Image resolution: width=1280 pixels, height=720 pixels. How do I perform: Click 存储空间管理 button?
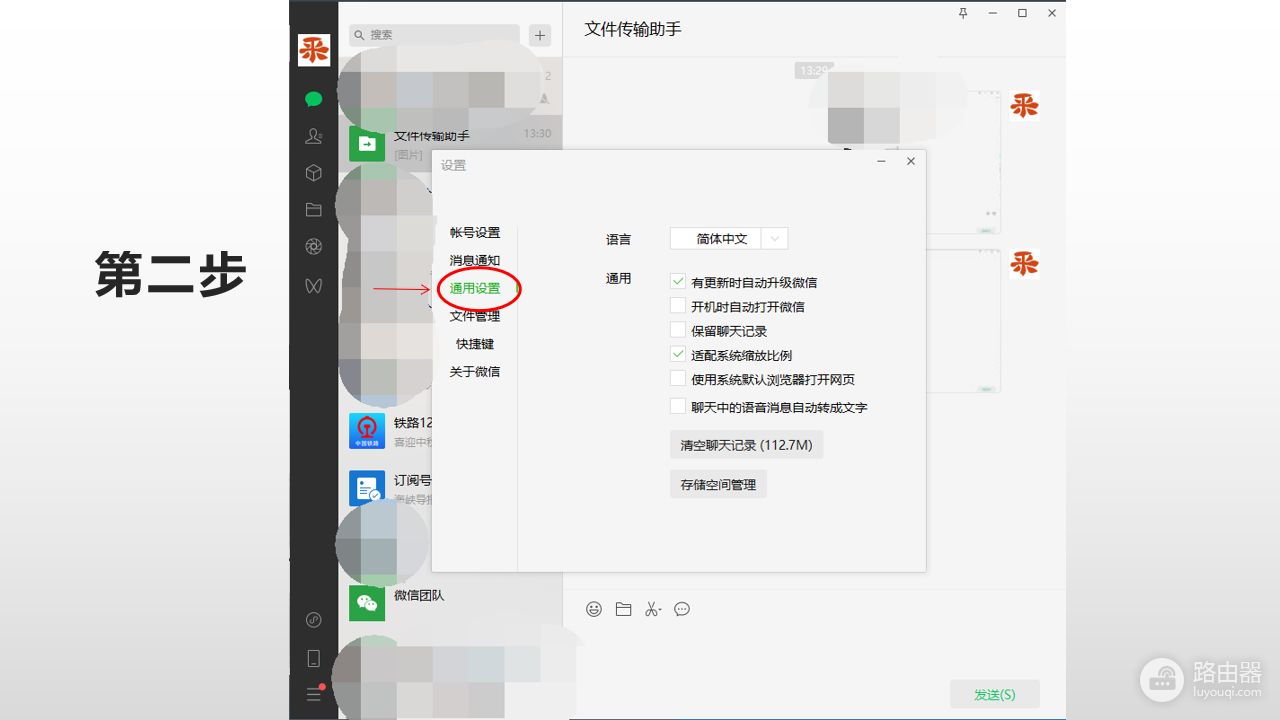click(718, 484)
